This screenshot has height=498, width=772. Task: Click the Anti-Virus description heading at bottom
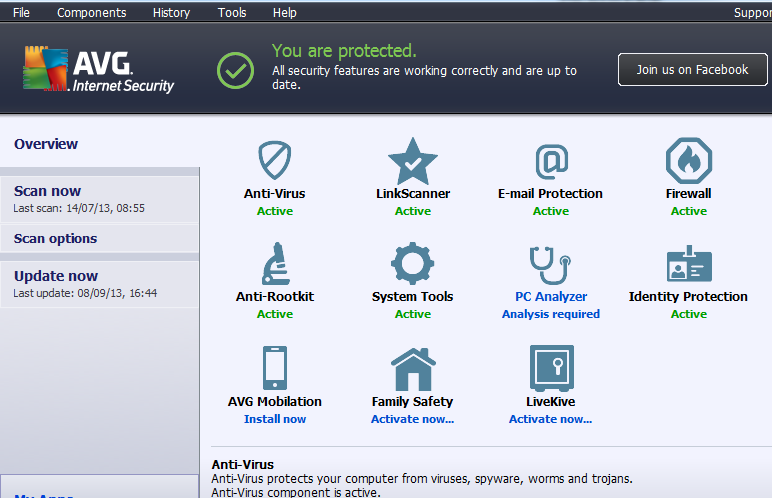243,465
